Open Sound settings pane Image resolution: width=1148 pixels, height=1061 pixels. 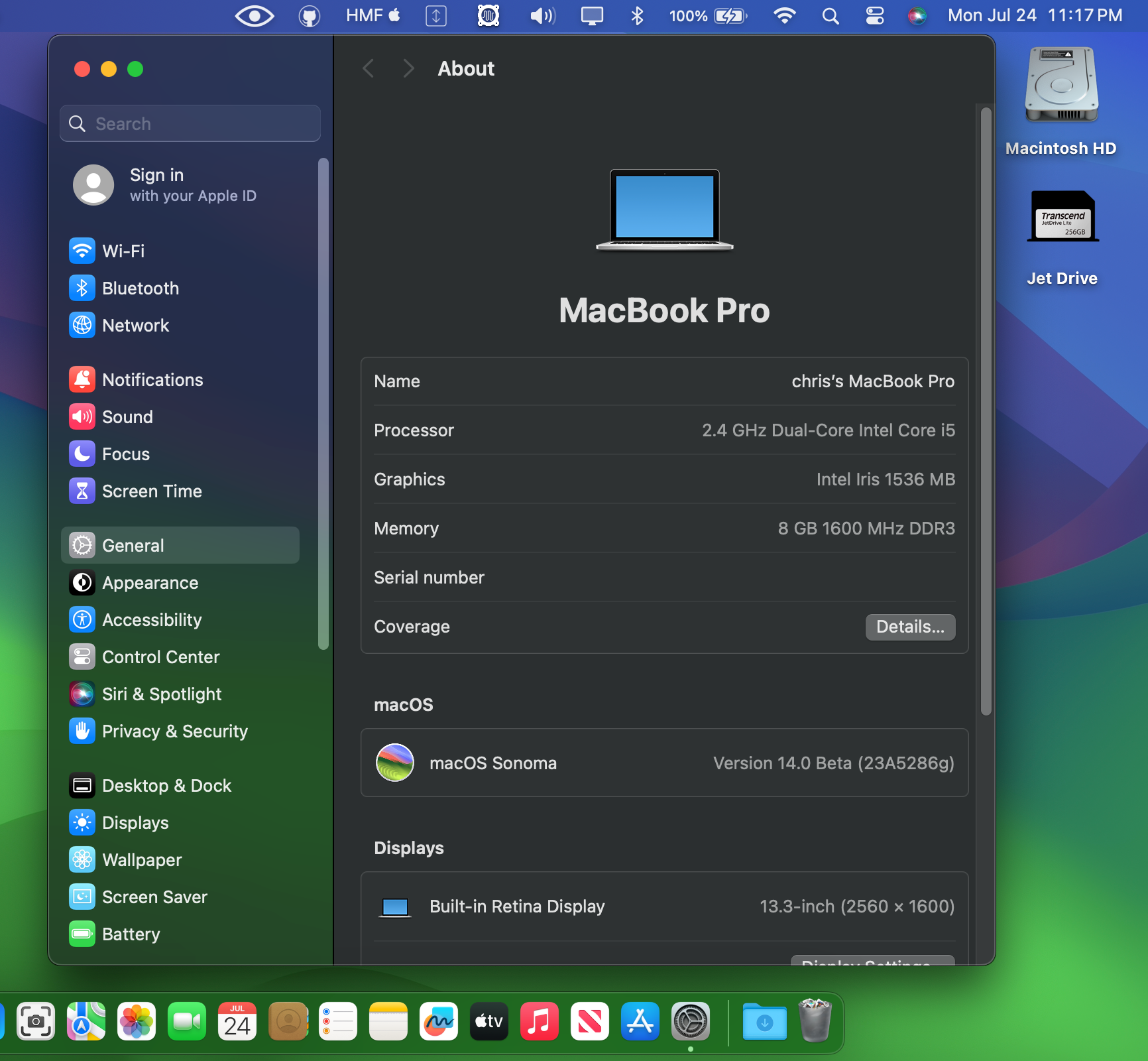click(180, 417)
